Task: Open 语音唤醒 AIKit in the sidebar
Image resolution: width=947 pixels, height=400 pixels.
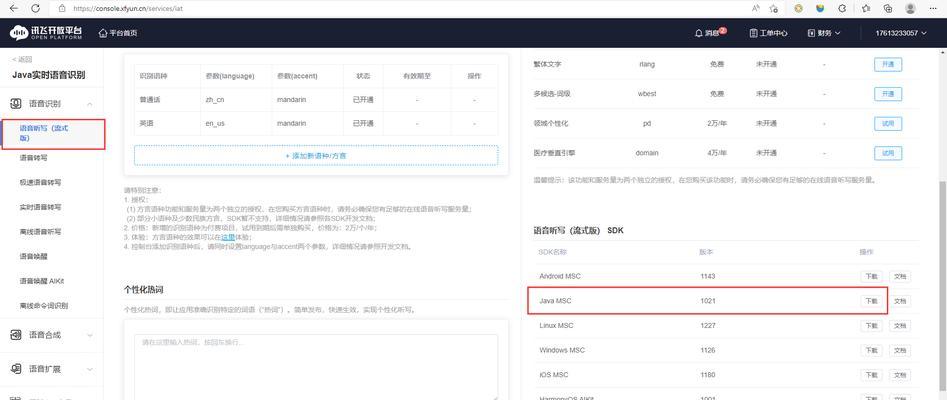Action: (42, 281)
